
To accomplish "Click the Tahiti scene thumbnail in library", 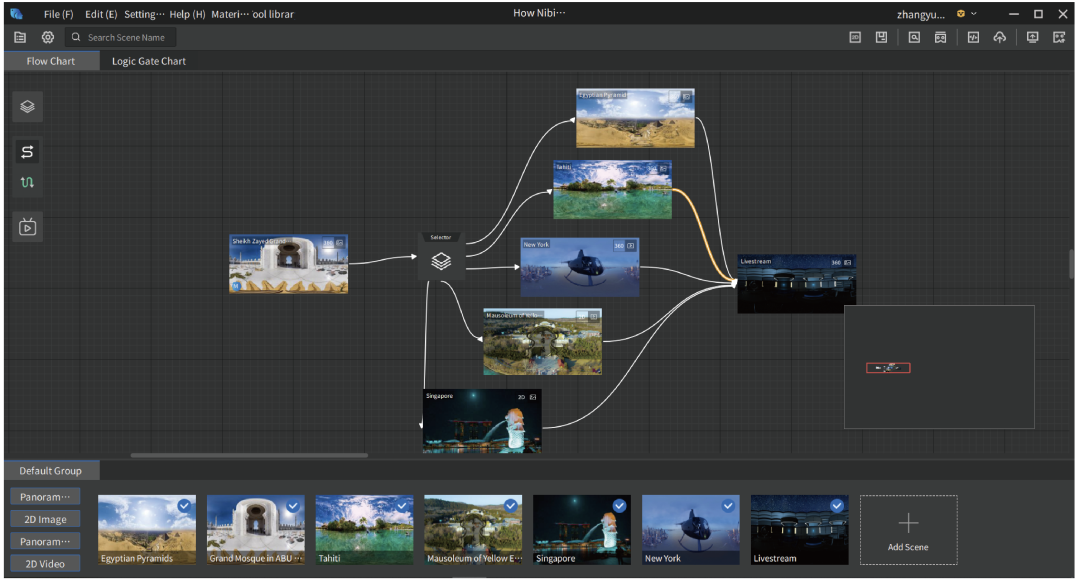I will [364, 530].
